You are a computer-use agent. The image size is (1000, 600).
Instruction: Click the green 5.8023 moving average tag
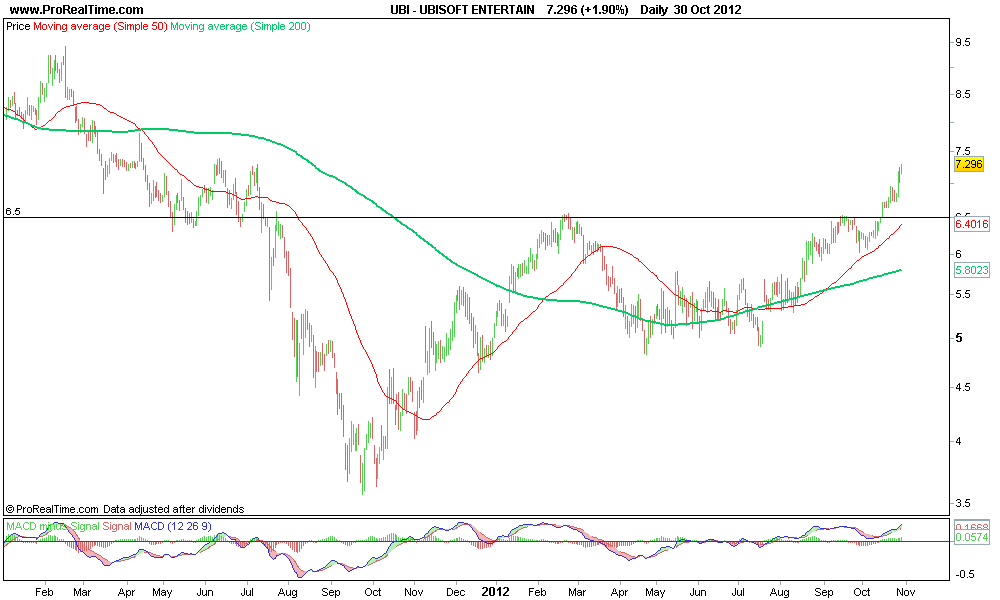click(x=971, y=270)
